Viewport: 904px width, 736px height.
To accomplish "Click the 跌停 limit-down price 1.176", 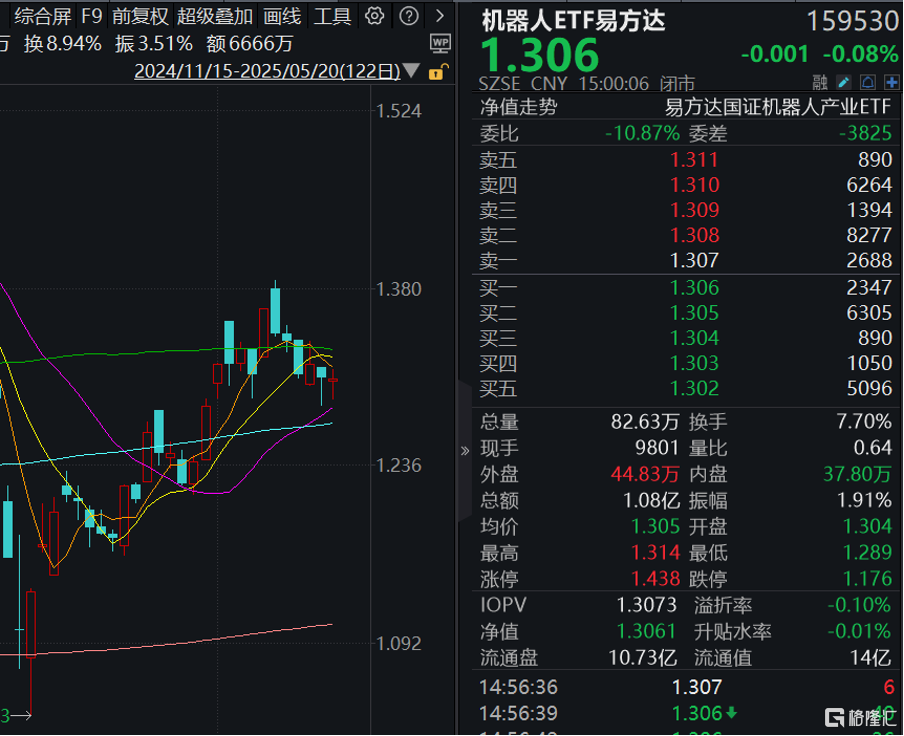I will coord(867,579).
